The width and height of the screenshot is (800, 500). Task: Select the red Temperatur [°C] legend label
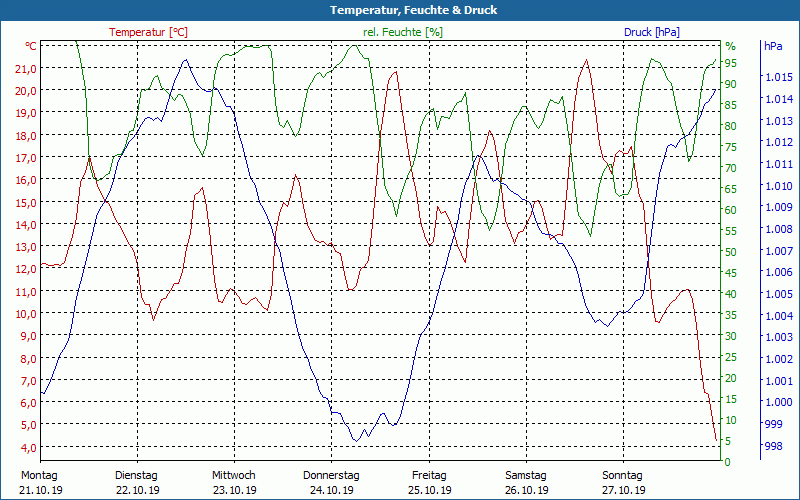tap(148, 32)
